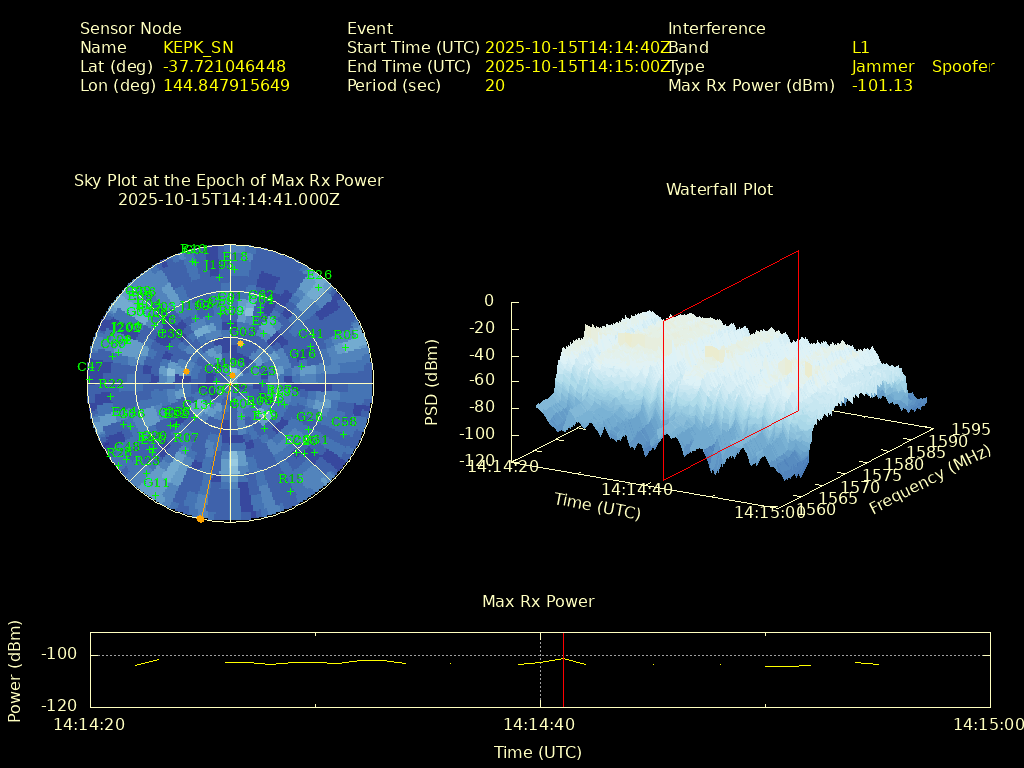Click the Waterfall Plot title
The image size is (1024, 768).
[x=719, y=189]
